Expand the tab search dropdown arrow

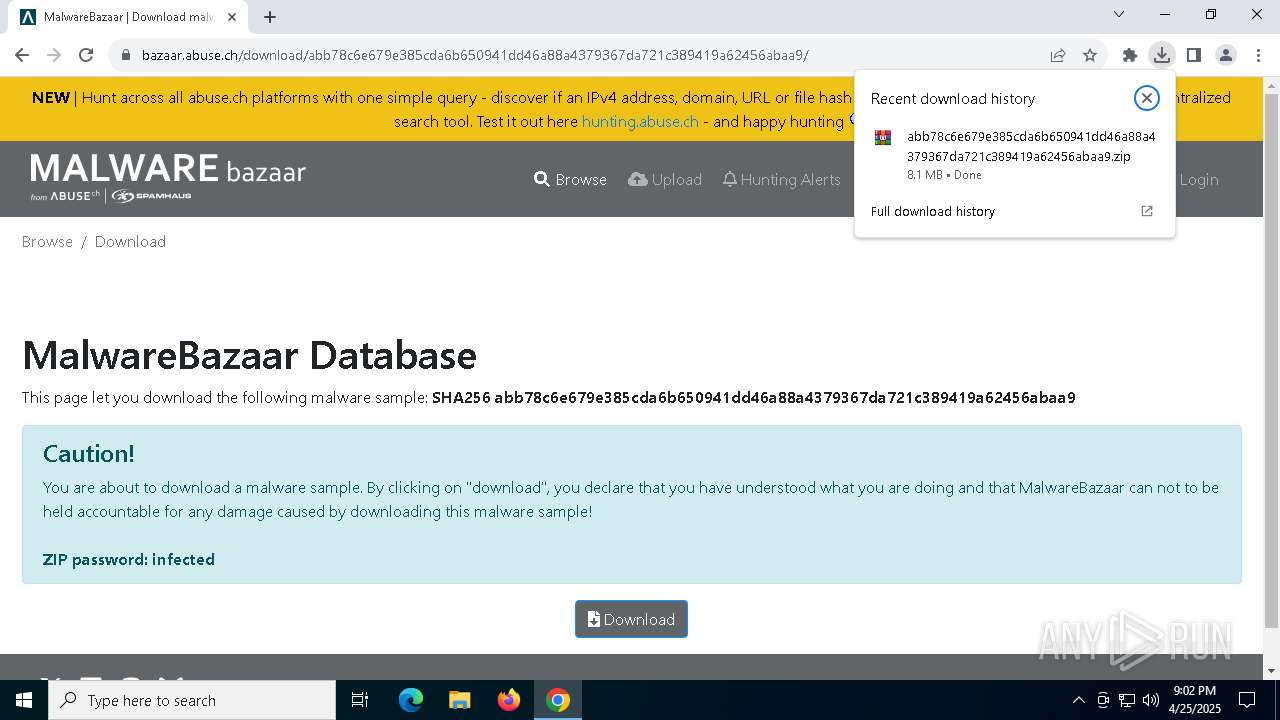coord(1119,14)
